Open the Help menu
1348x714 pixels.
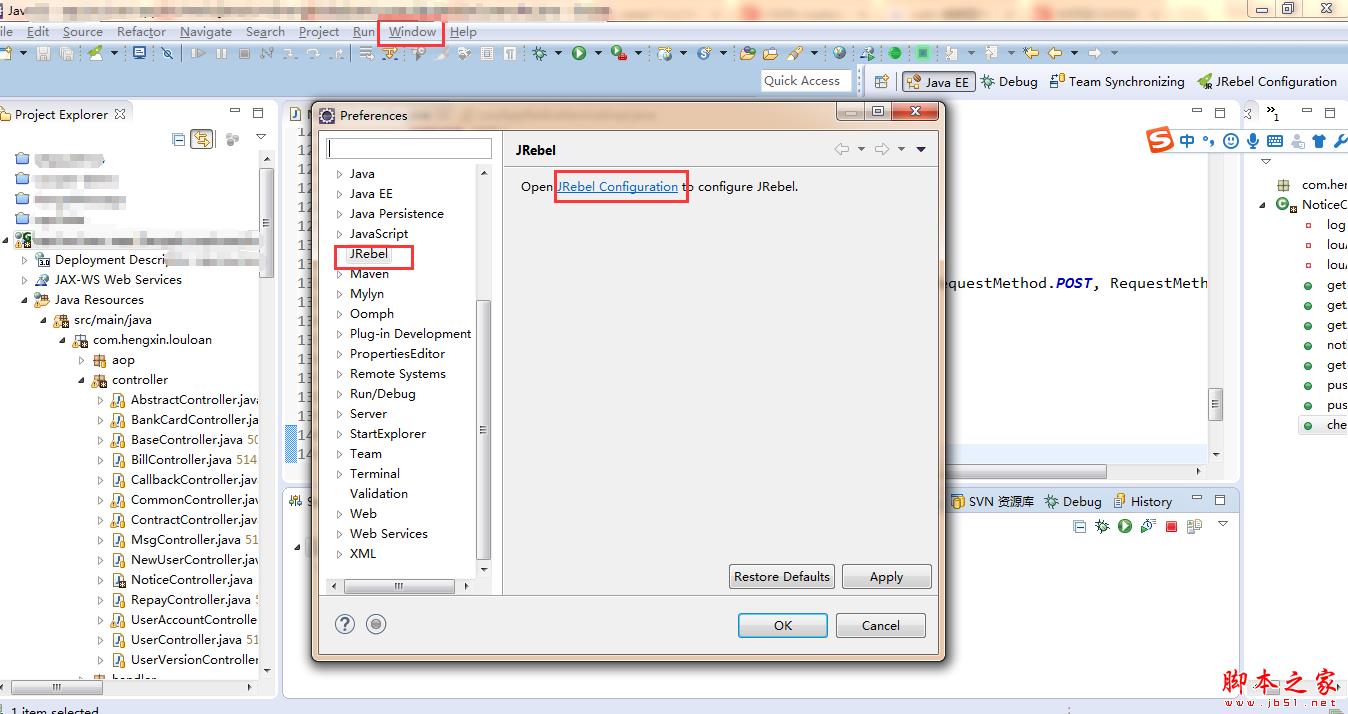(x=463, y=32)
